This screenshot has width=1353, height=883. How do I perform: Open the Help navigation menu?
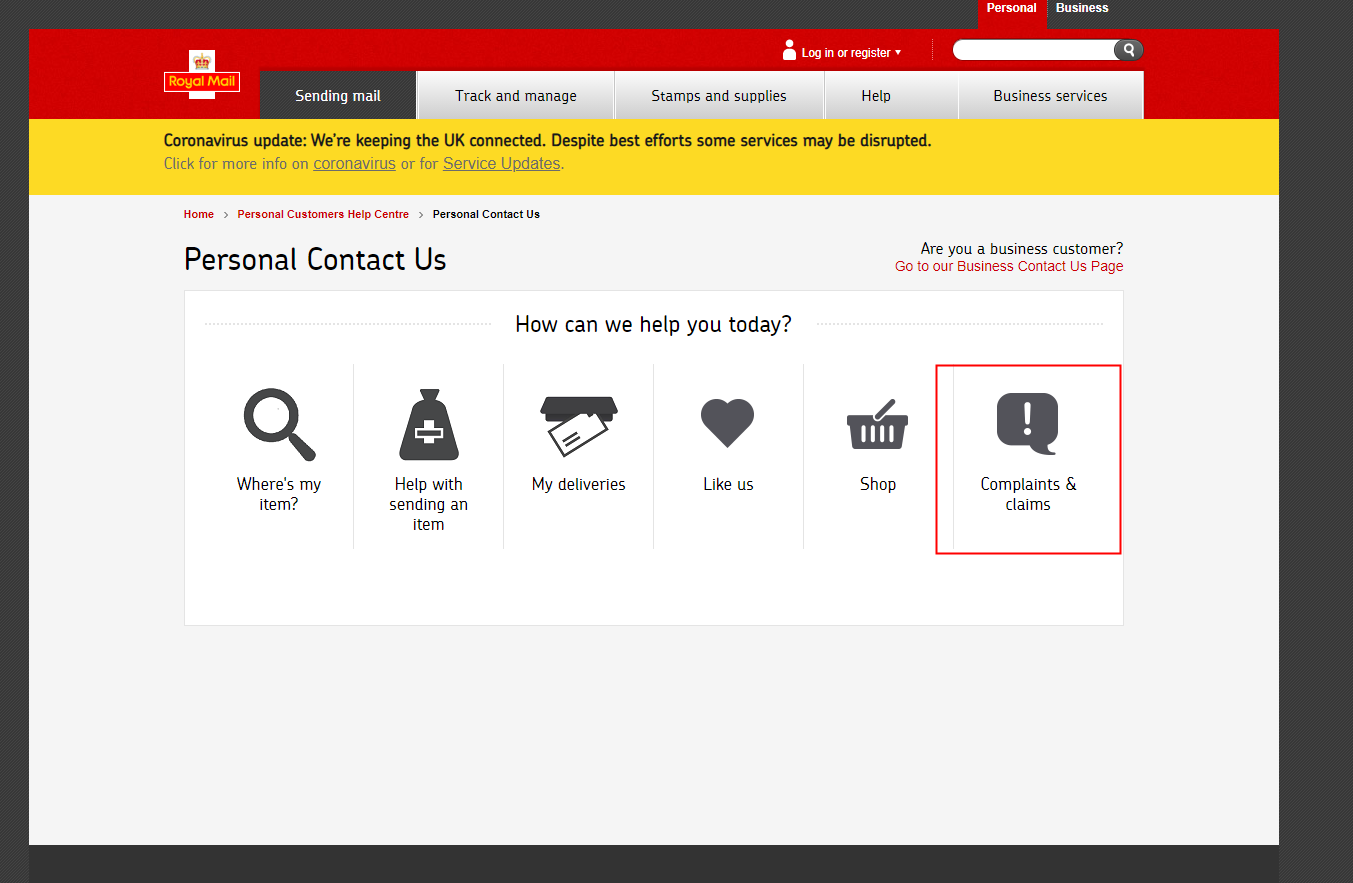(875, 96)
